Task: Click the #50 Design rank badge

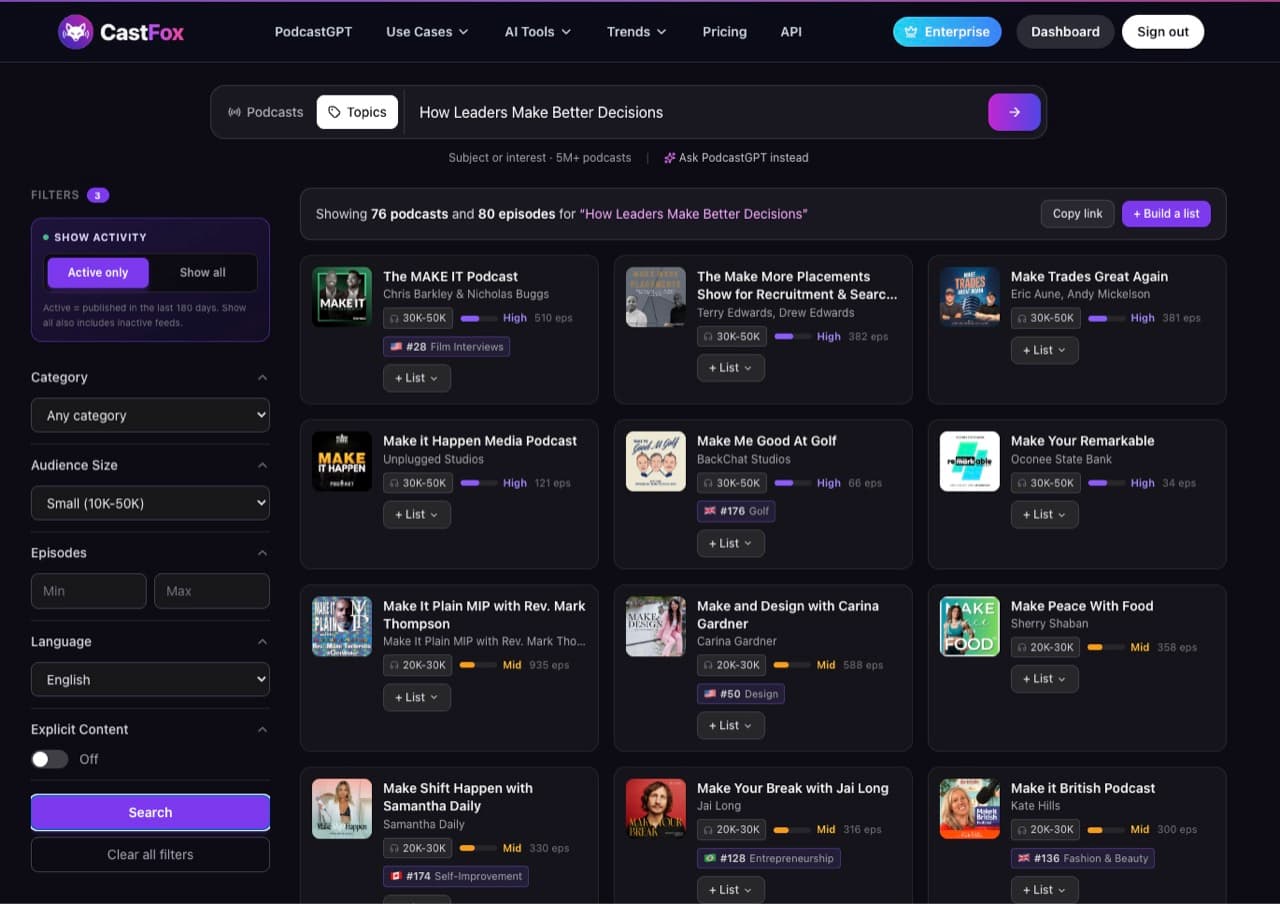Action: [741, 693]
